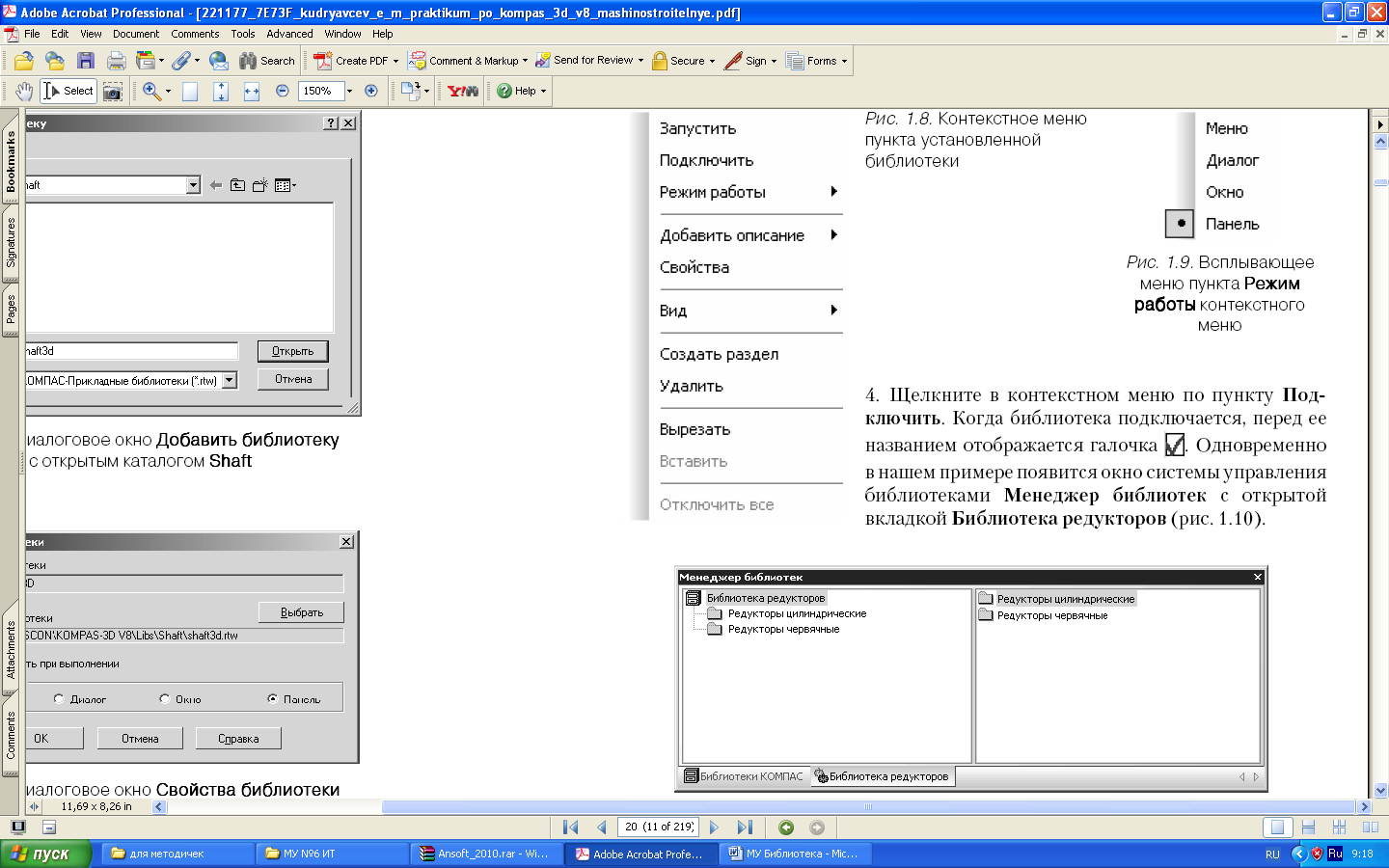The height and width of the screenshot is (868, 1389).
Task: Open the Comments menu
Action: (x=195, y=34)
